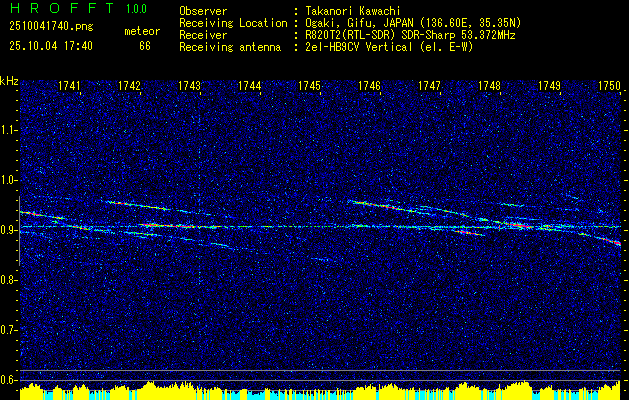Click the 0.9 frequency axis label
Image resolution: width=629 pixels, height=400 pixels.
[8, 230]
